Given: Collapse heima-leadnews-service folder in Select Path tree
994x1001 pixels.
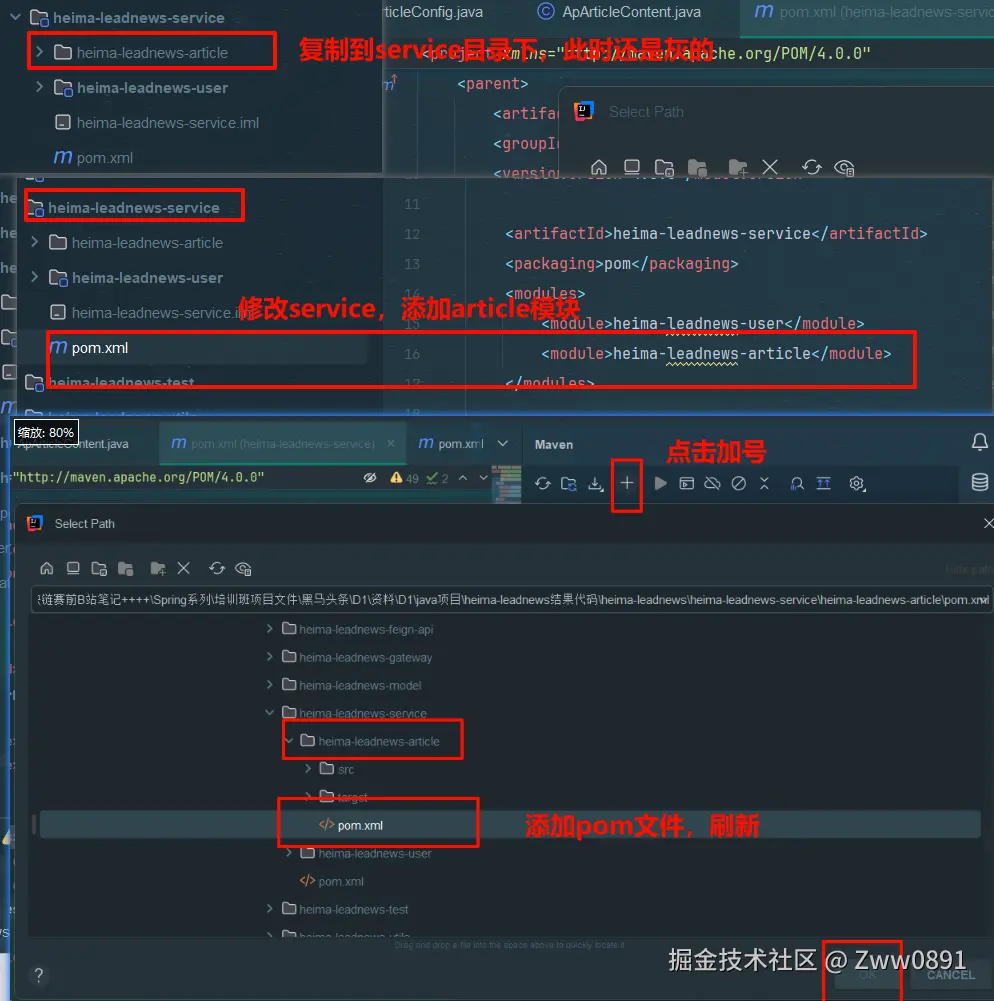Looking at the screenshot, I should [x=269, y=712].
